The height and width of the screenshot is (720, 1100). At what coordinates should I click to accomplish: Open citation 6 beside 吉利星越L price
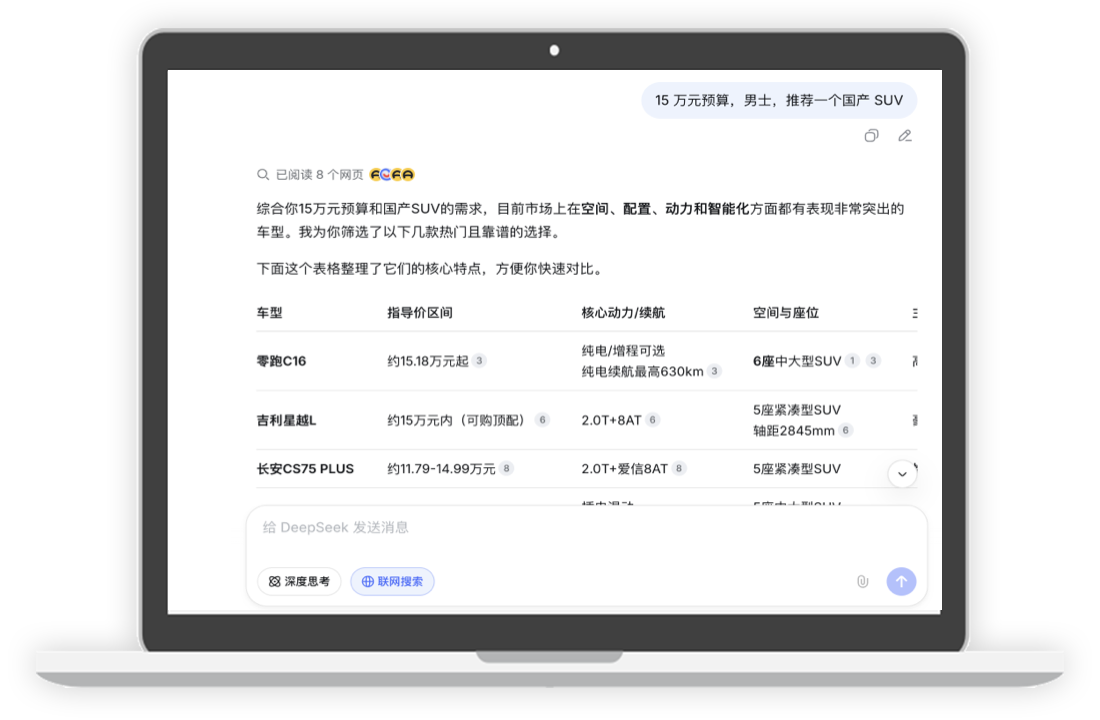[x=542, y=420]
